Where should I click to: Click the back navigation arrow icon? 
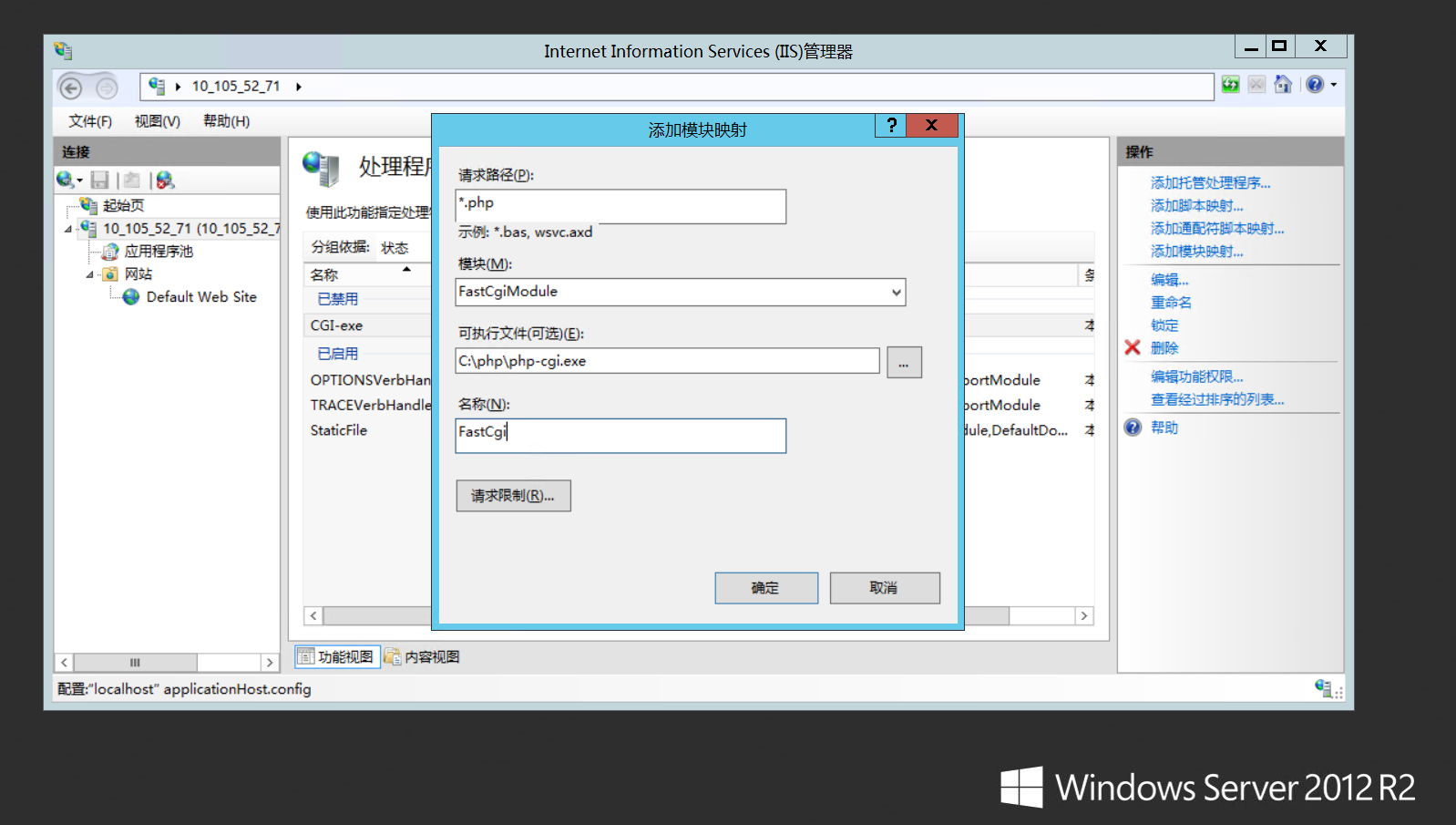pyautogui.click(x=71, y=88)
